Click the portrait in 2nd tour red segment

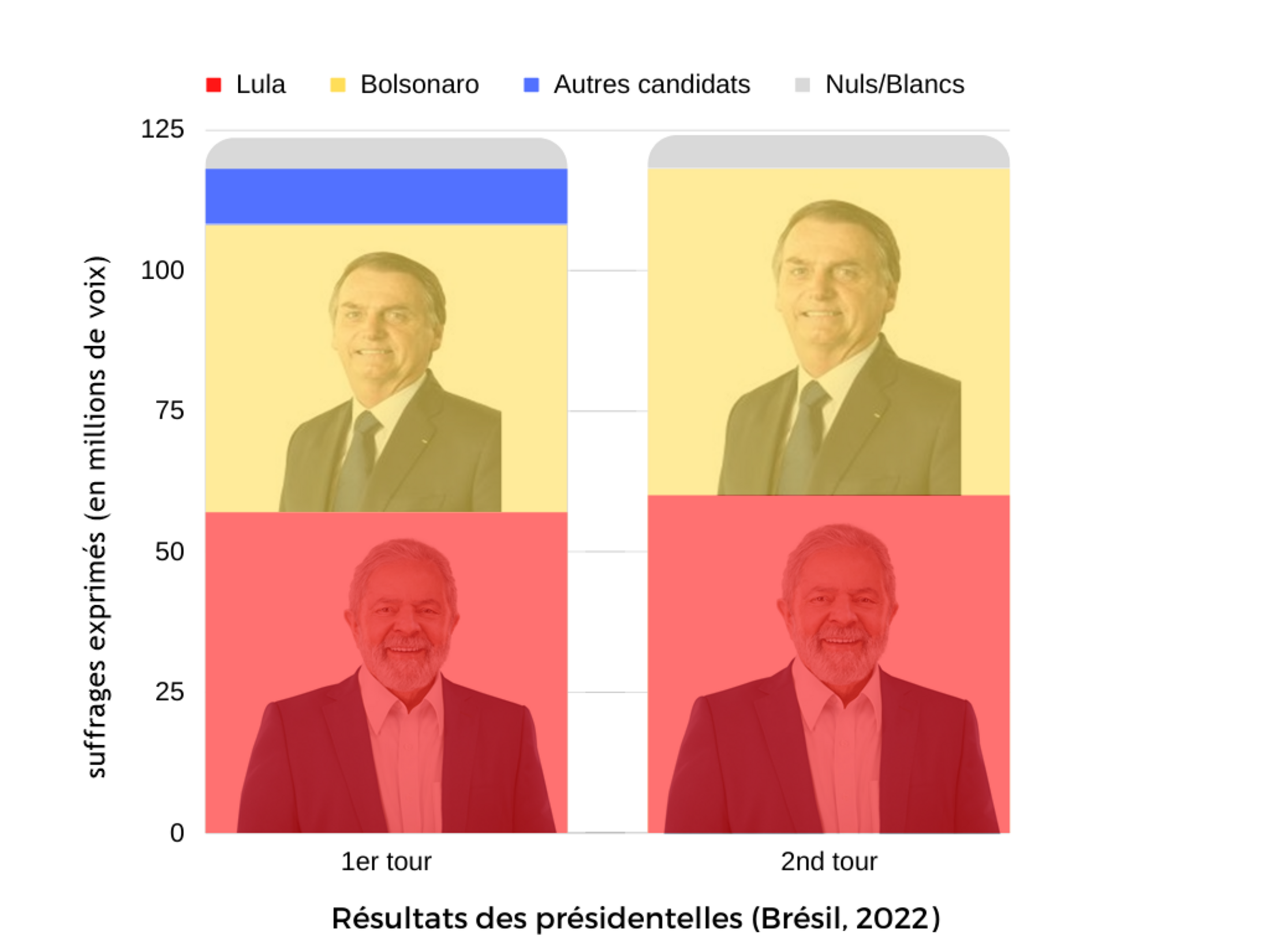click(x=831, y=679)
